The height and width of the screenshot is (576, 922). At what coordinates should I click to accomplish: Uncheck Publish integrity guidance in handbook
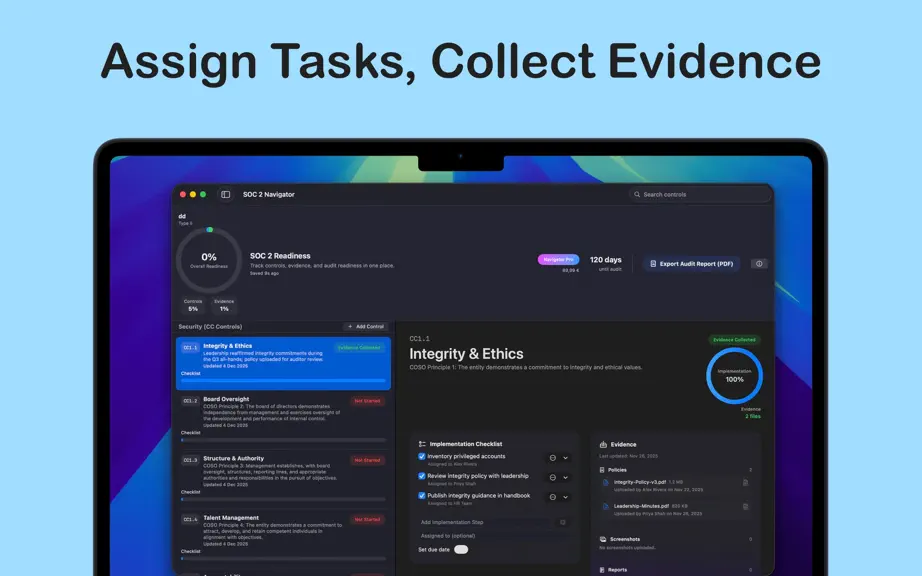coord(422,495)
